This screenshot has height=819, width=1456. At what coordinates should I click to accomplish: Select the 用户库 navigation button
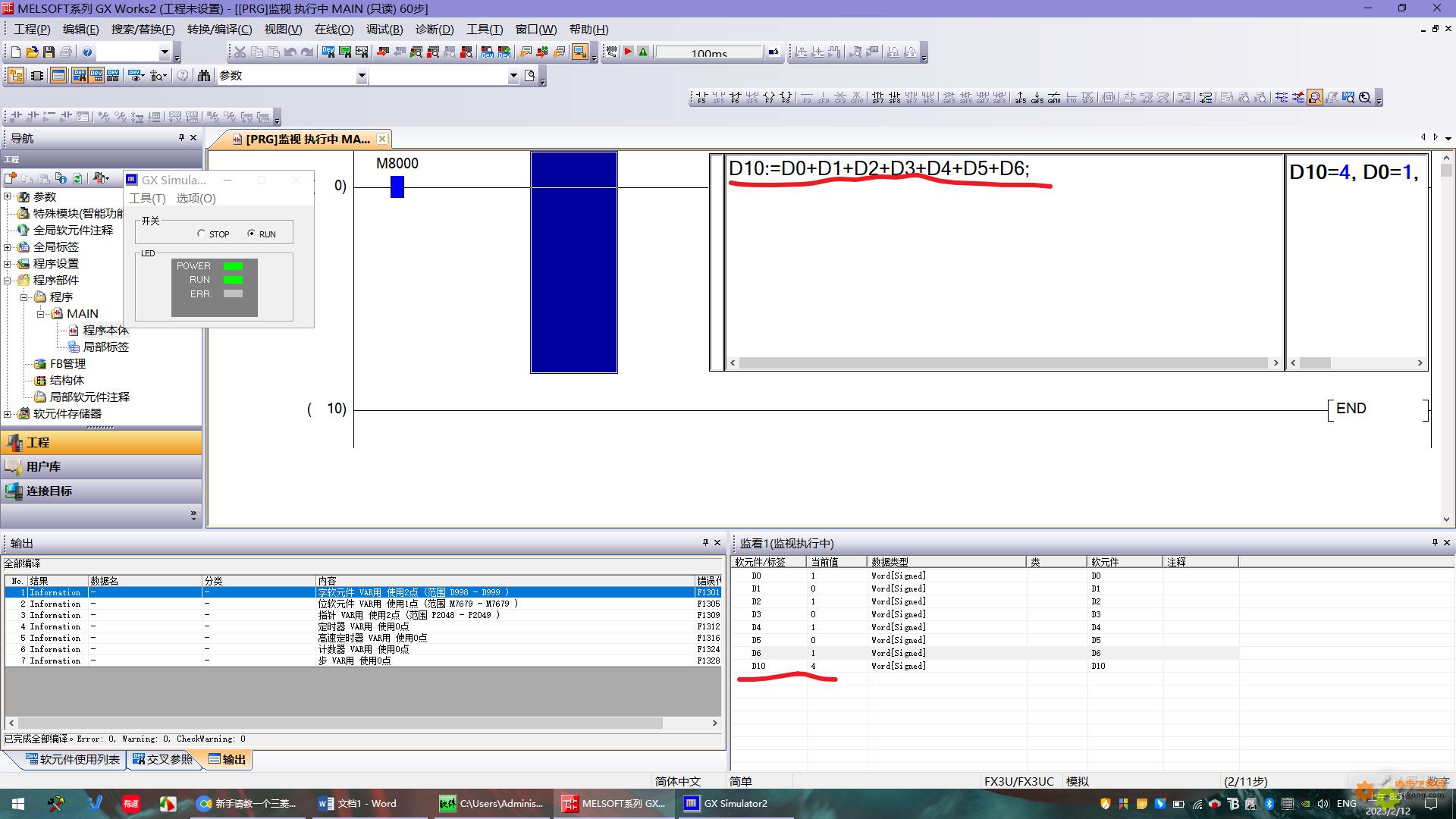point(102,467)
